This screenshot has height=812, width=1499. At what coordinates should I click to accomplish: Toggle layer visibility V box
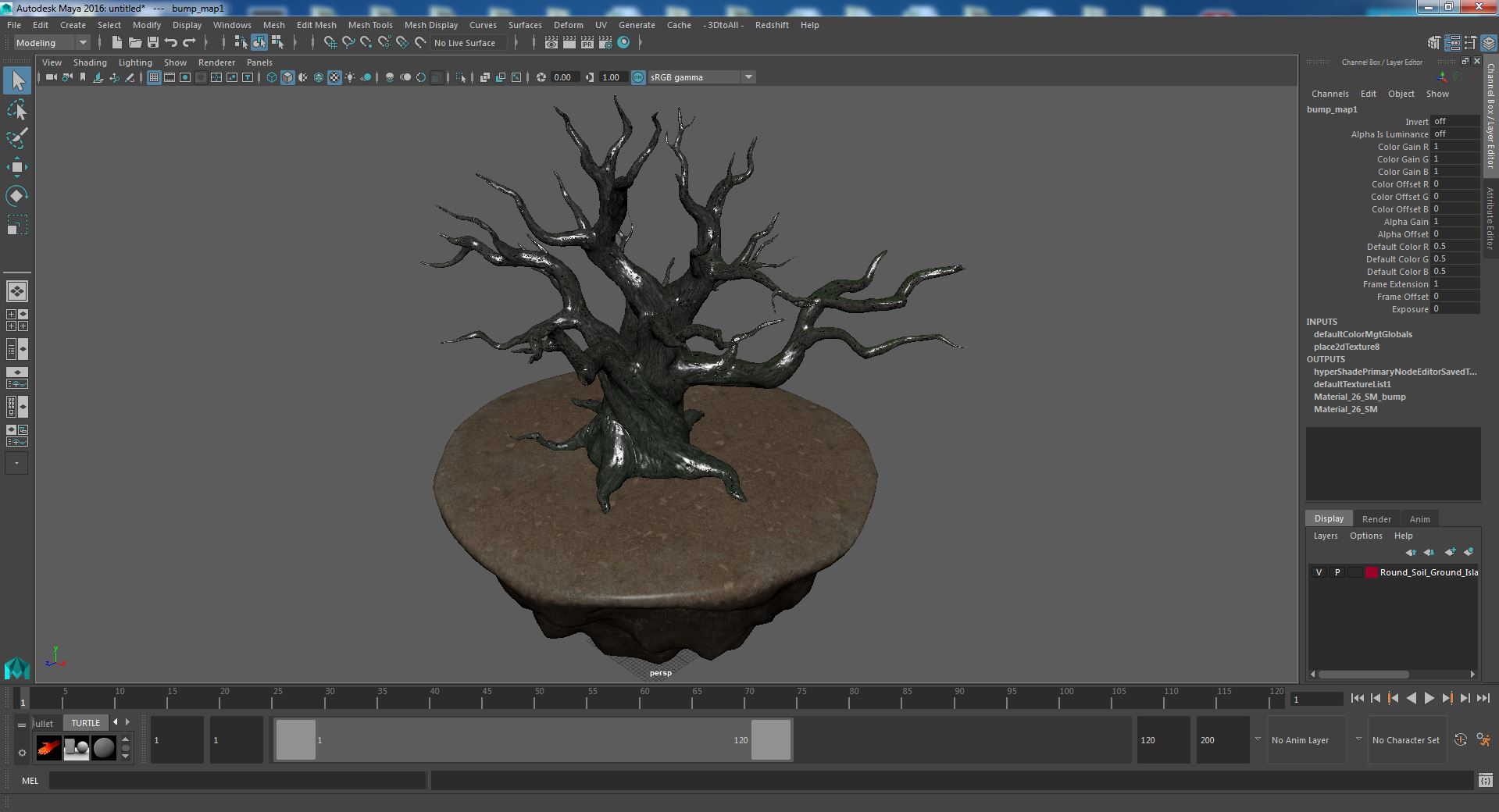point(1319,572)
